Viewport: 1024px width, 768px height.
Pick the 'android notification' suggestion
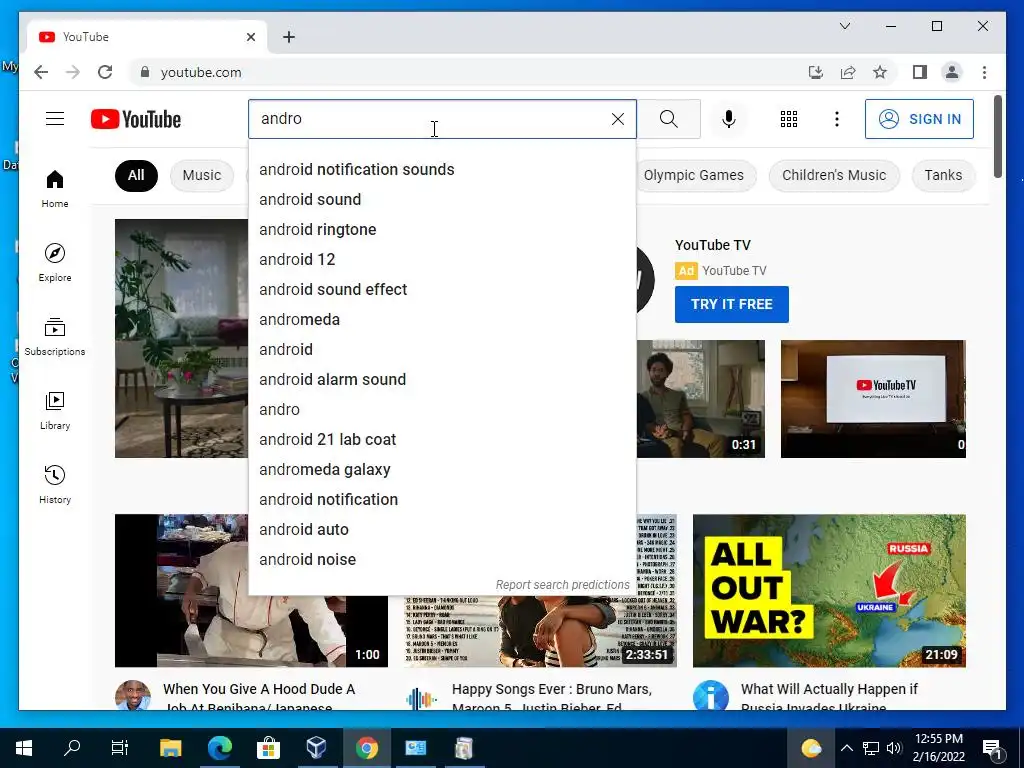point(442,500)
